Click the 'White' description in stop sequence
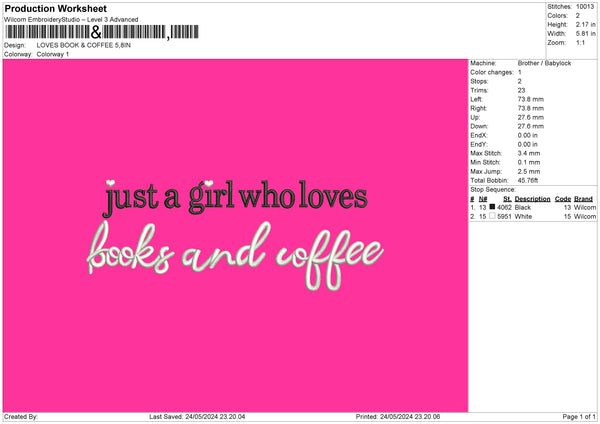 (x=523, y=217)
